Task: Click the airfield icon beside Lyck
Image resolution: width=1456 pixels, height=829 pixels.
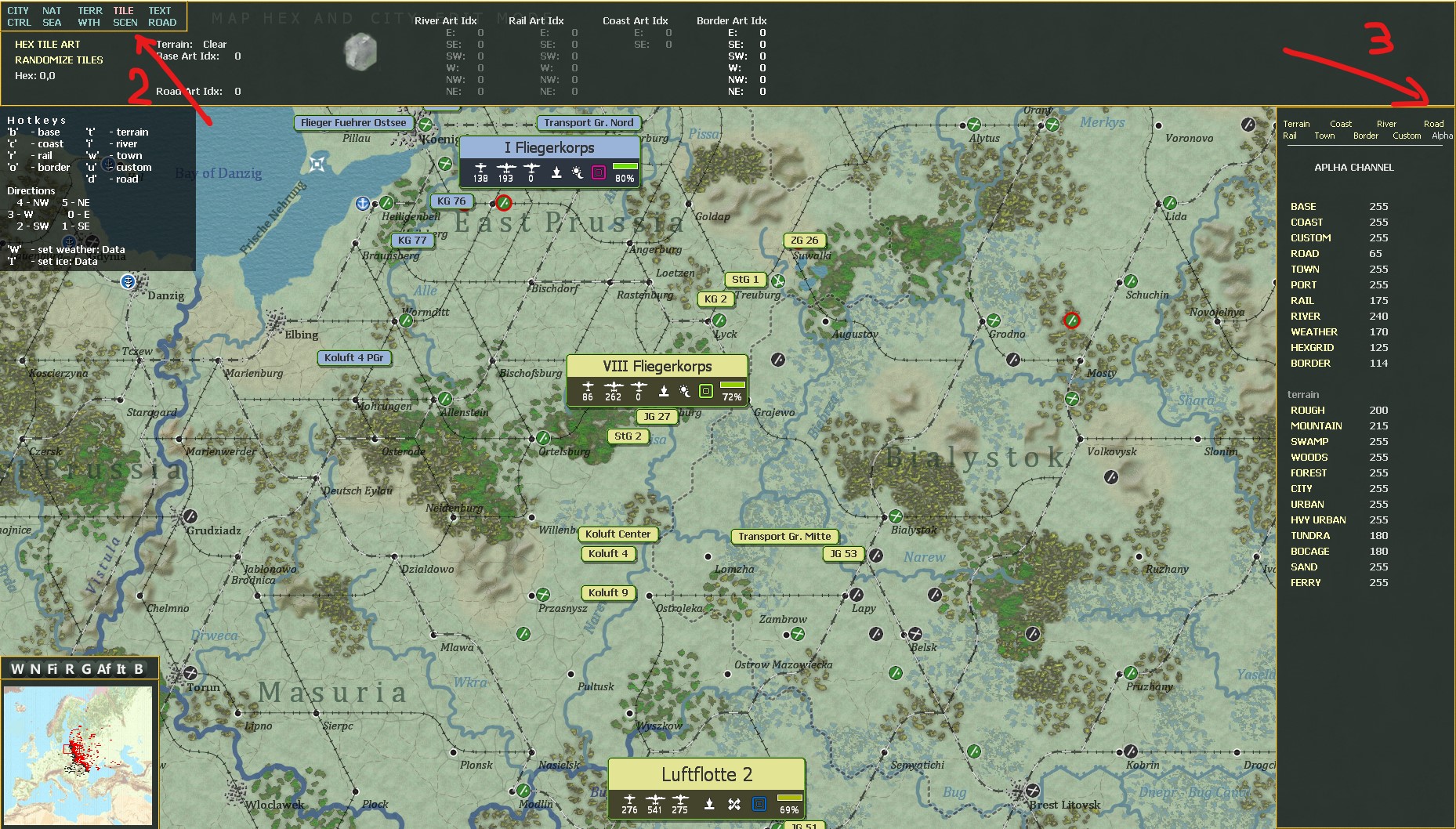Action: pyautogui.click(x=719, y=320)
